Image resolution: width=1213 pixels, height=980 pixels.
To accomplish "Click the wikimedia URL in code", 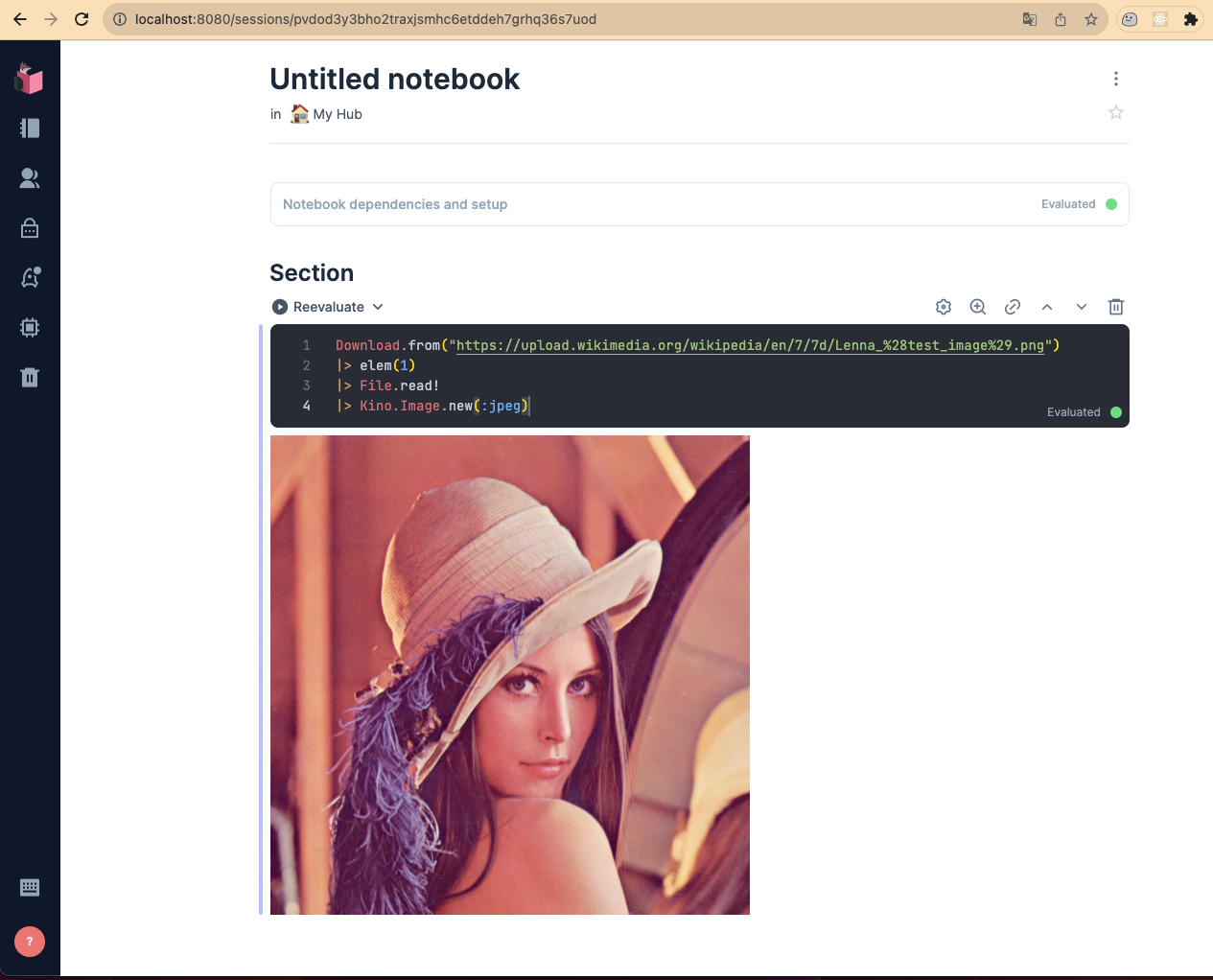I will point(750,345).
